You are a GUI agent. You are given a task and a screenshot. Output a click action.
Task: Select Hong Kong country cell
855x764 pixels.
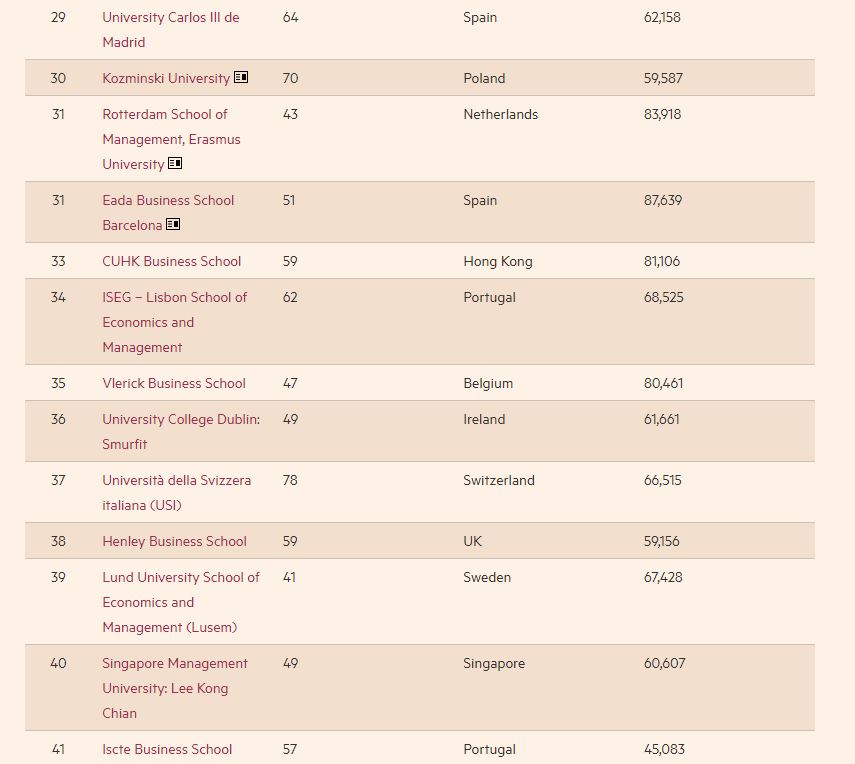pos(498,262)
